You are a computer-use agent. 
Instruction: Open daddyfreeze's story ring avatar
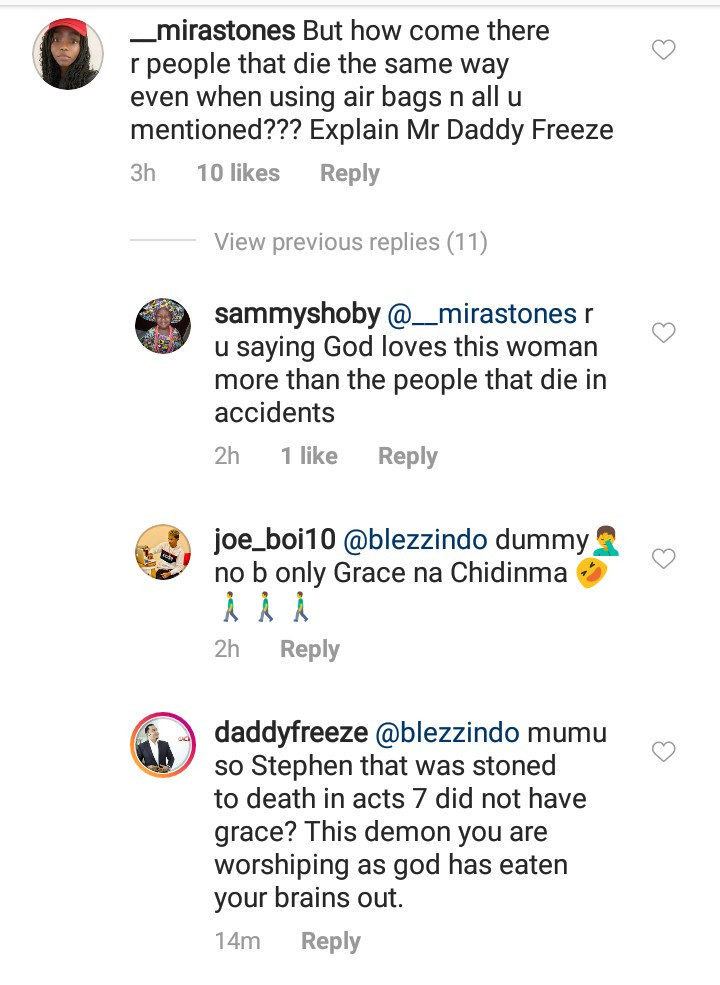(x=163, y=745)
